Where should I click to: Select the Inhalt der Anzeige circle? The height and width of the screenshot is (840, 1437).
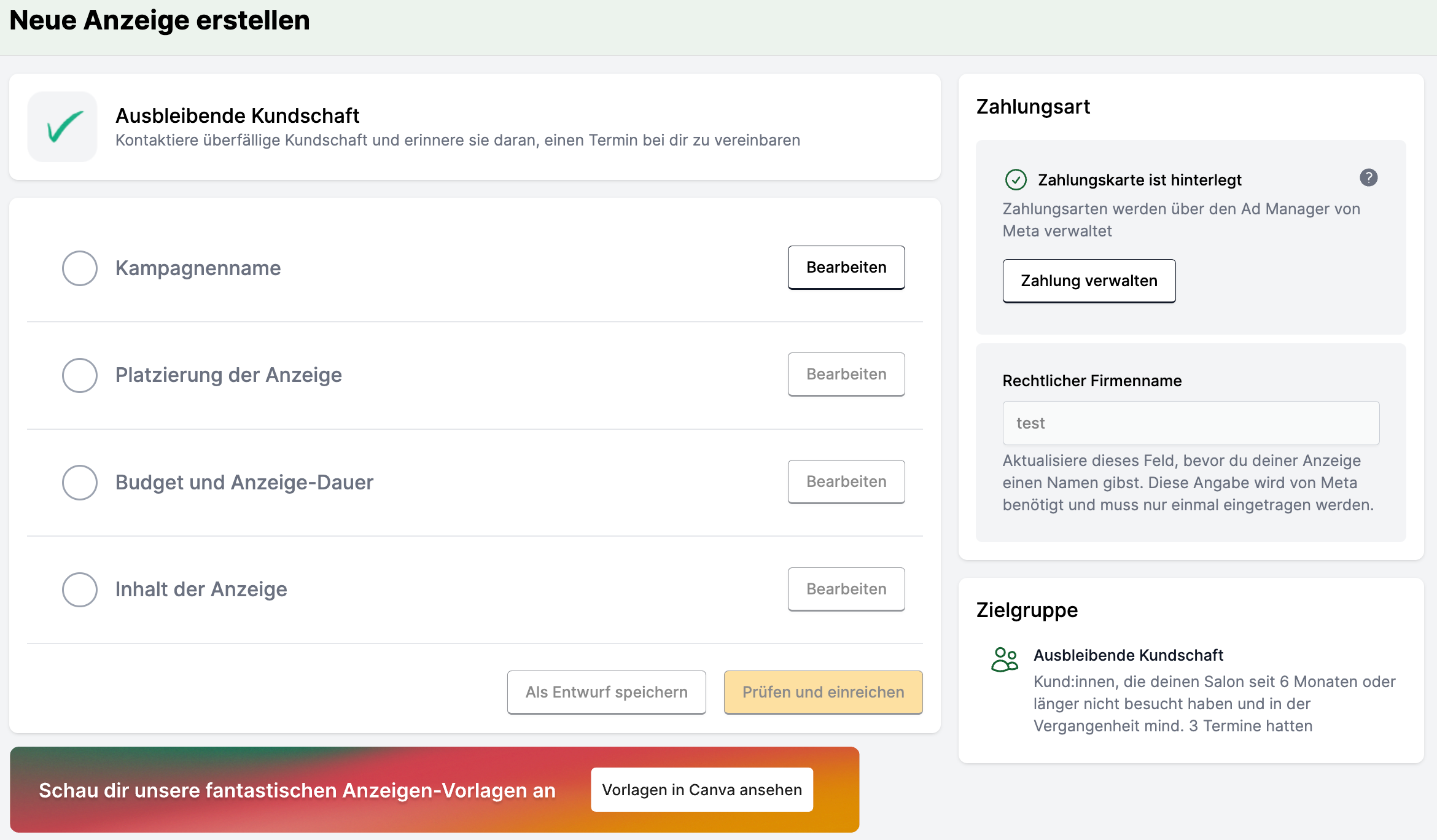click(x=80, y=589)
